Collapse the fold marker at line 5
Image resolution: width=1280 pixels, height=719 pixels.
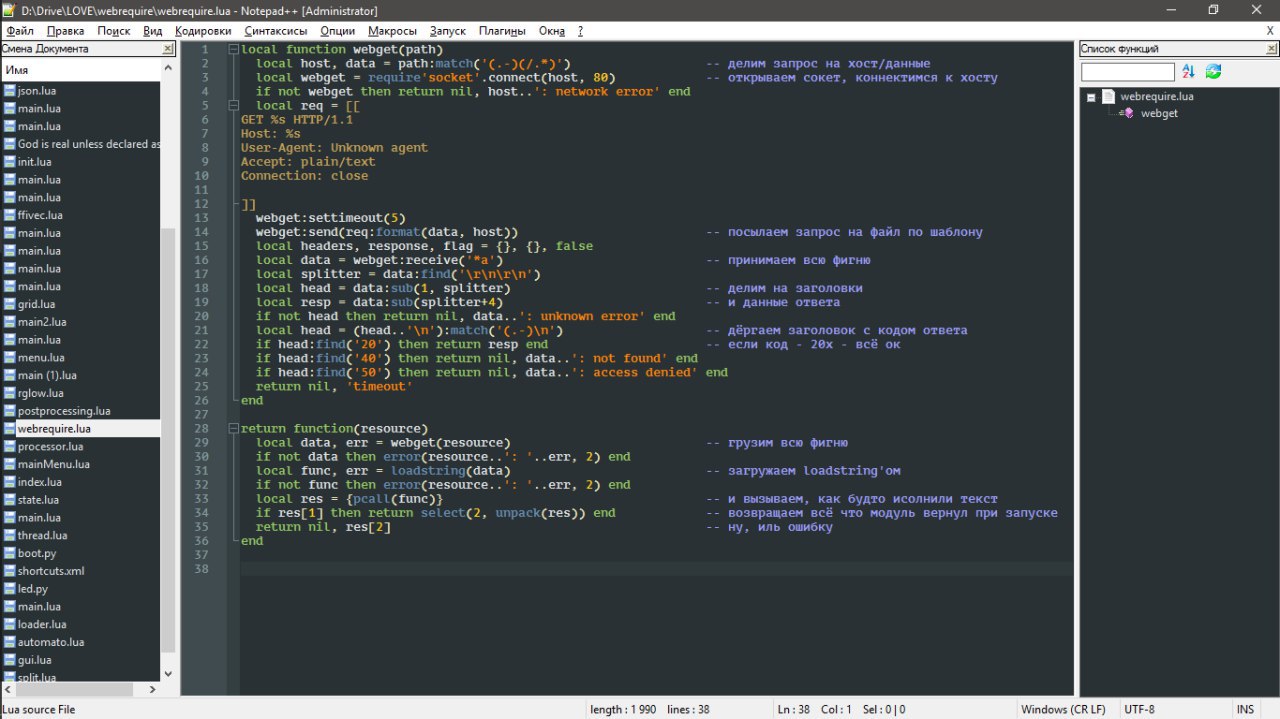coord(233,105)
